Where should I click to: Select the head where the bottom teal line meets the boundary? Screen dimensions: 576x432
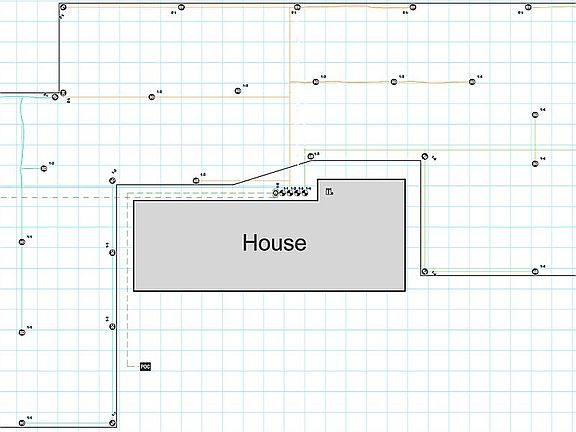coord(112,423)
